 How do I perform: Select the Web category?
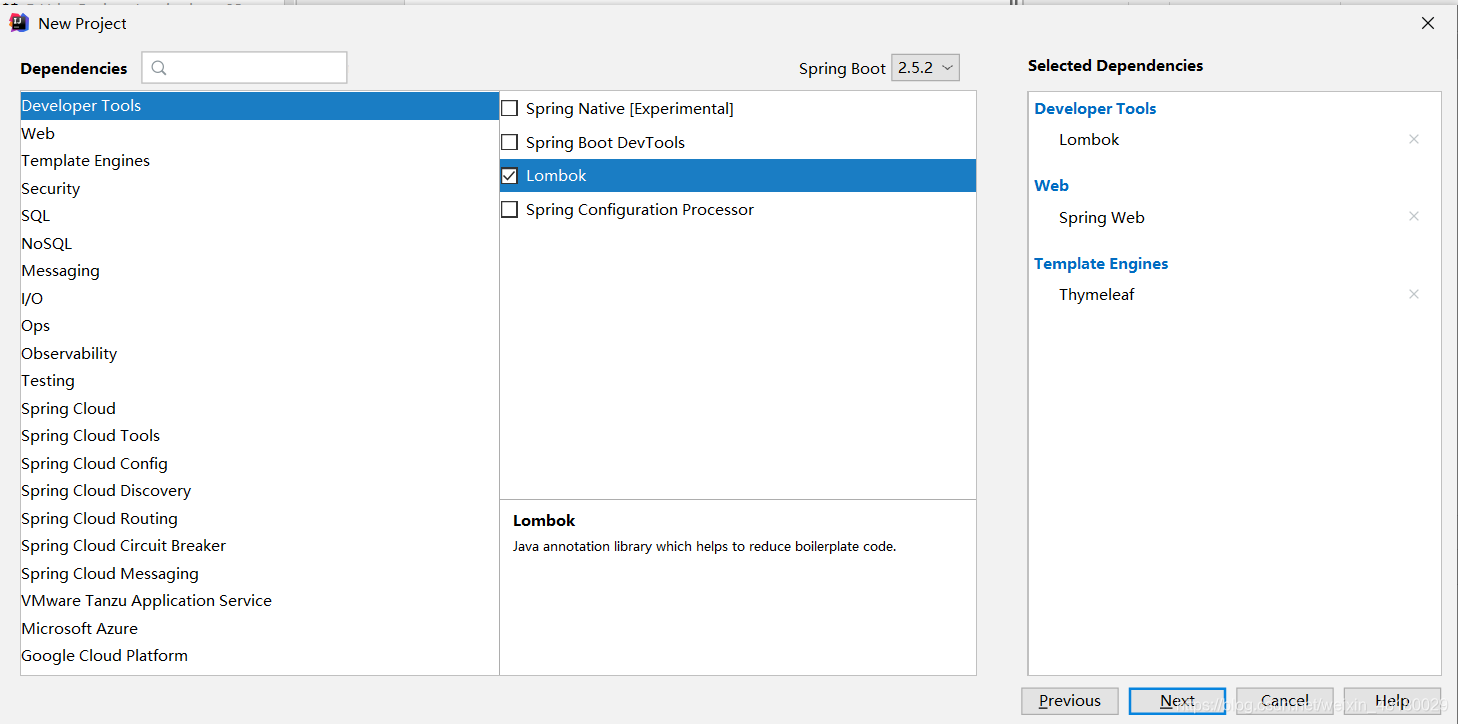click(260, 133)
